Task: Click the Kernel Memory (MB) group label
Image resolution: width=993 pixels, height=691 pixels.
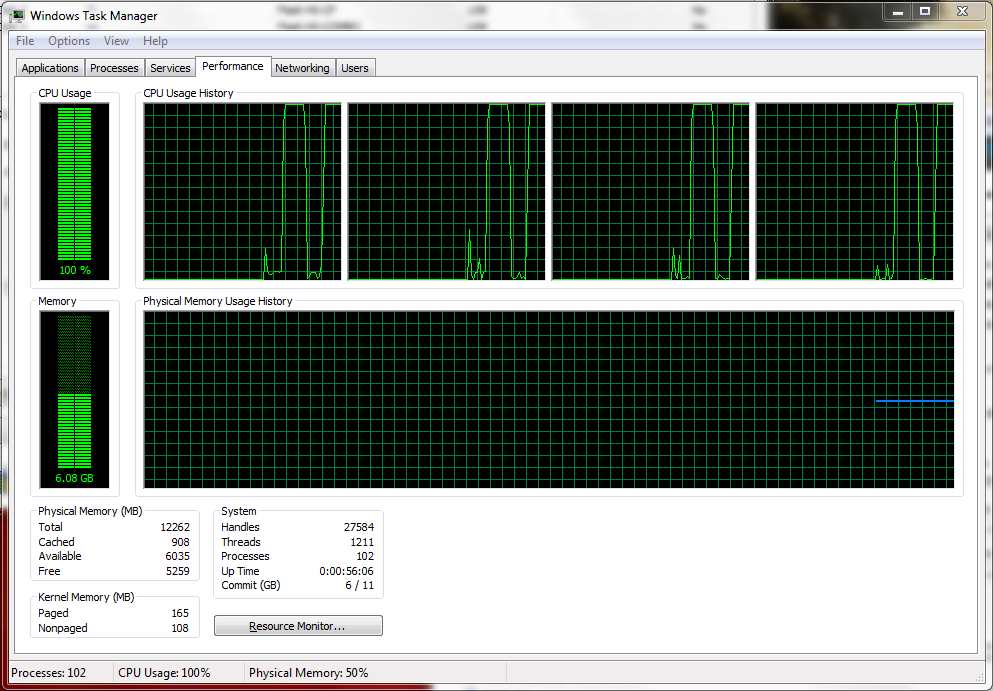Action: 86,597
